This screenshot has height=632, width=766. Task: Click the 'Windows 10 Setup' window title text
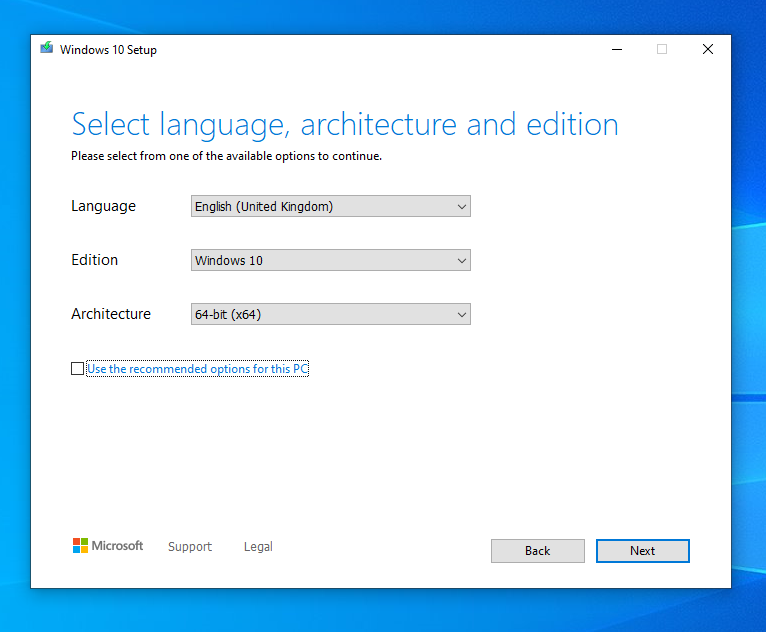[108, 50]
